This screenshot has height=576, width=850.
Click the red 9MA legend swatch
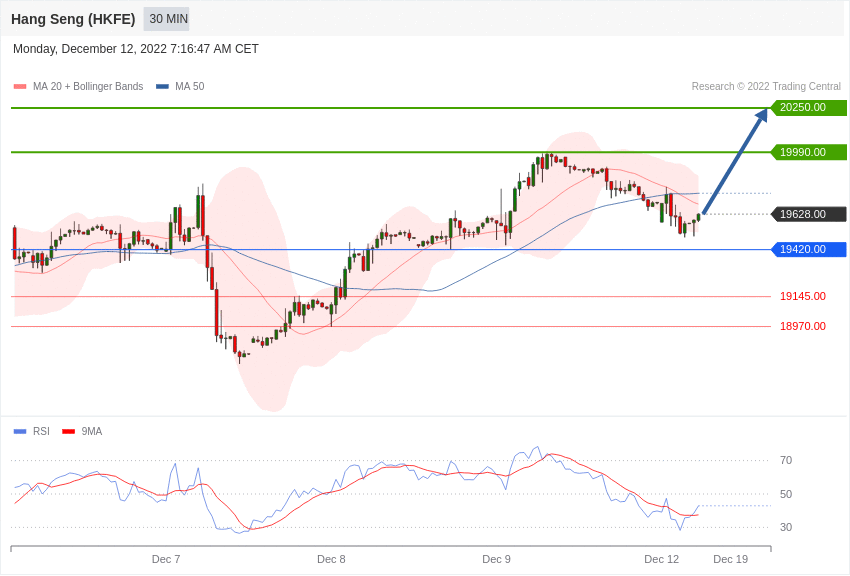68,432
